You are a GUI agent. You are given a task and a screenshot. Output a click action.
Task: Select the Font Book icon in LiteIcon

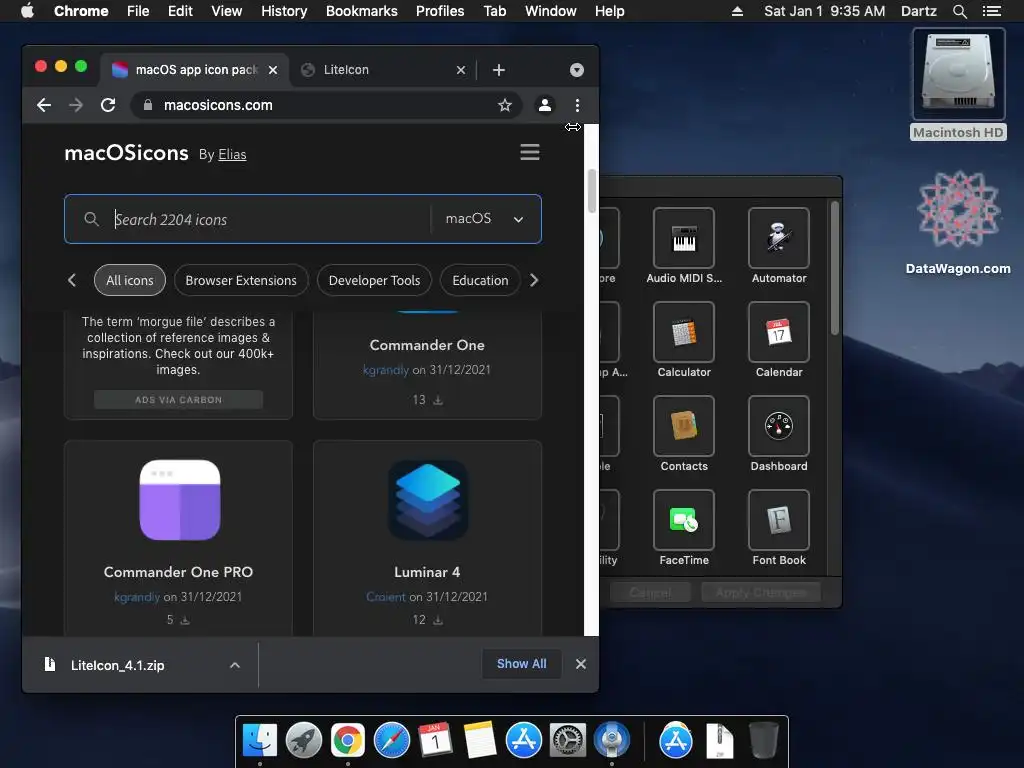click(x=778, y=520)
